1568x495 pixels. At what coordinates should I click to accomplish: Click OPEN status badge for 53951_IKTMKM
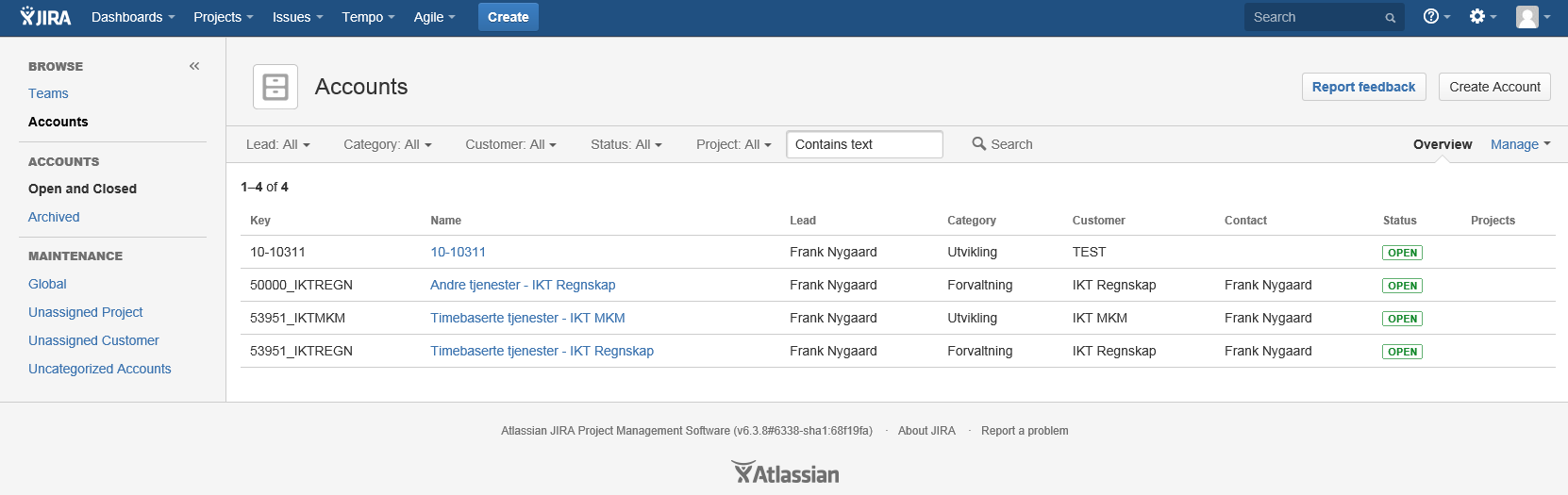coord(1403,319)
